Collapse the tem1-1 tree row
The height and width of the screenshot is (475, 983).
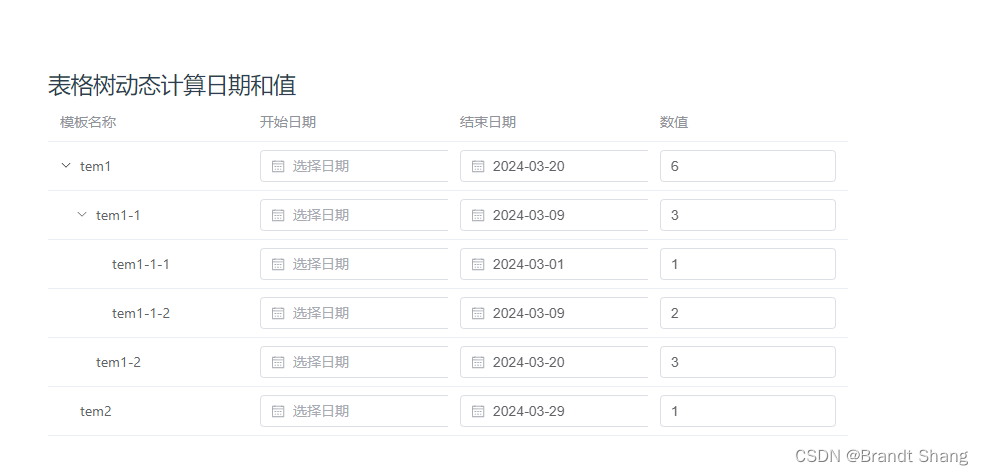tap(82, 215)
